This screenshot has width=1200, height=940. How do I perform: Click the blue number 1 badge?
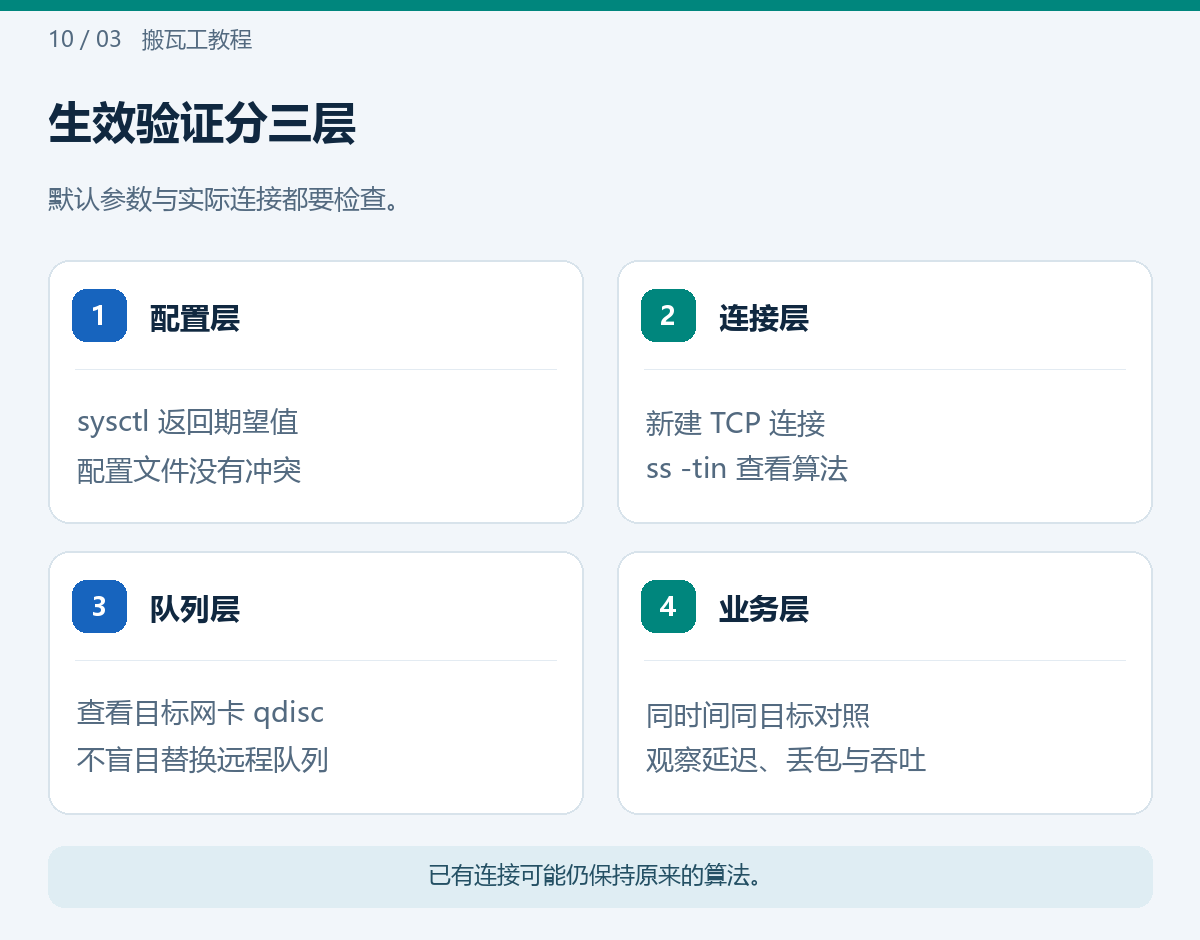point(99,315)
